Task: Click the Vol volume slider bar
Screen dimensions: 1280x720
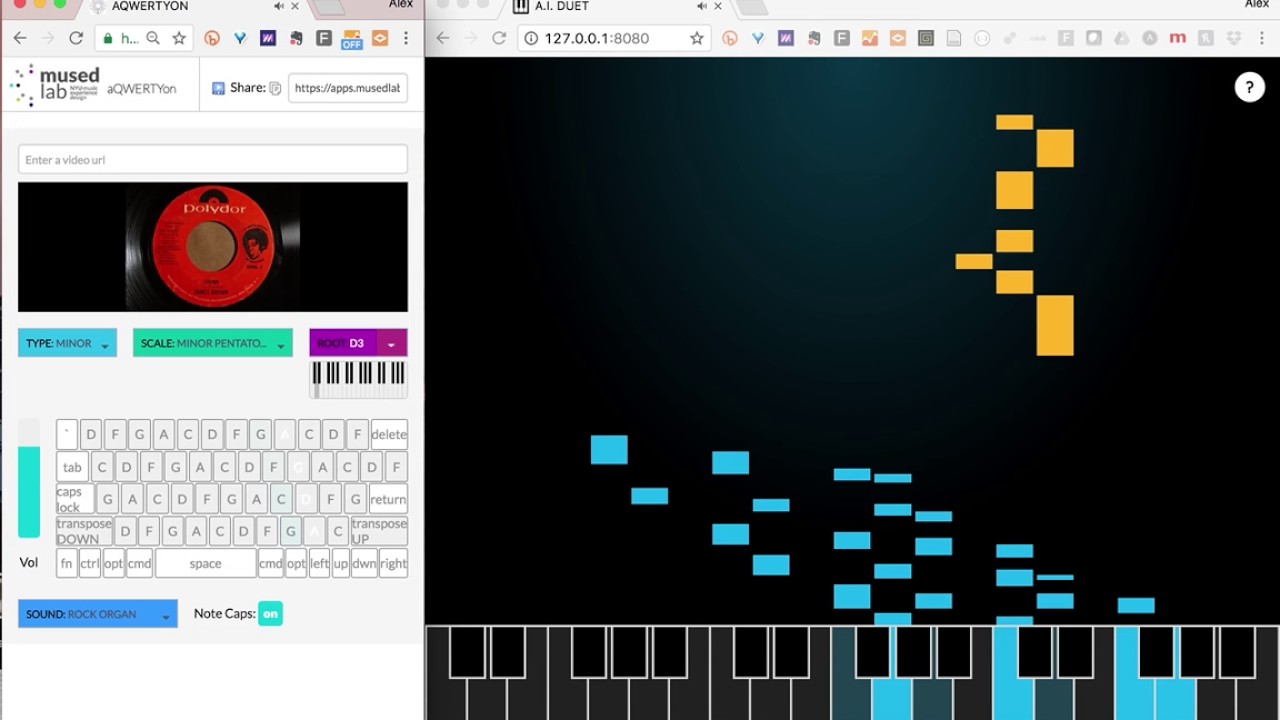Action: pyautogui.click(x=29, y=478)
